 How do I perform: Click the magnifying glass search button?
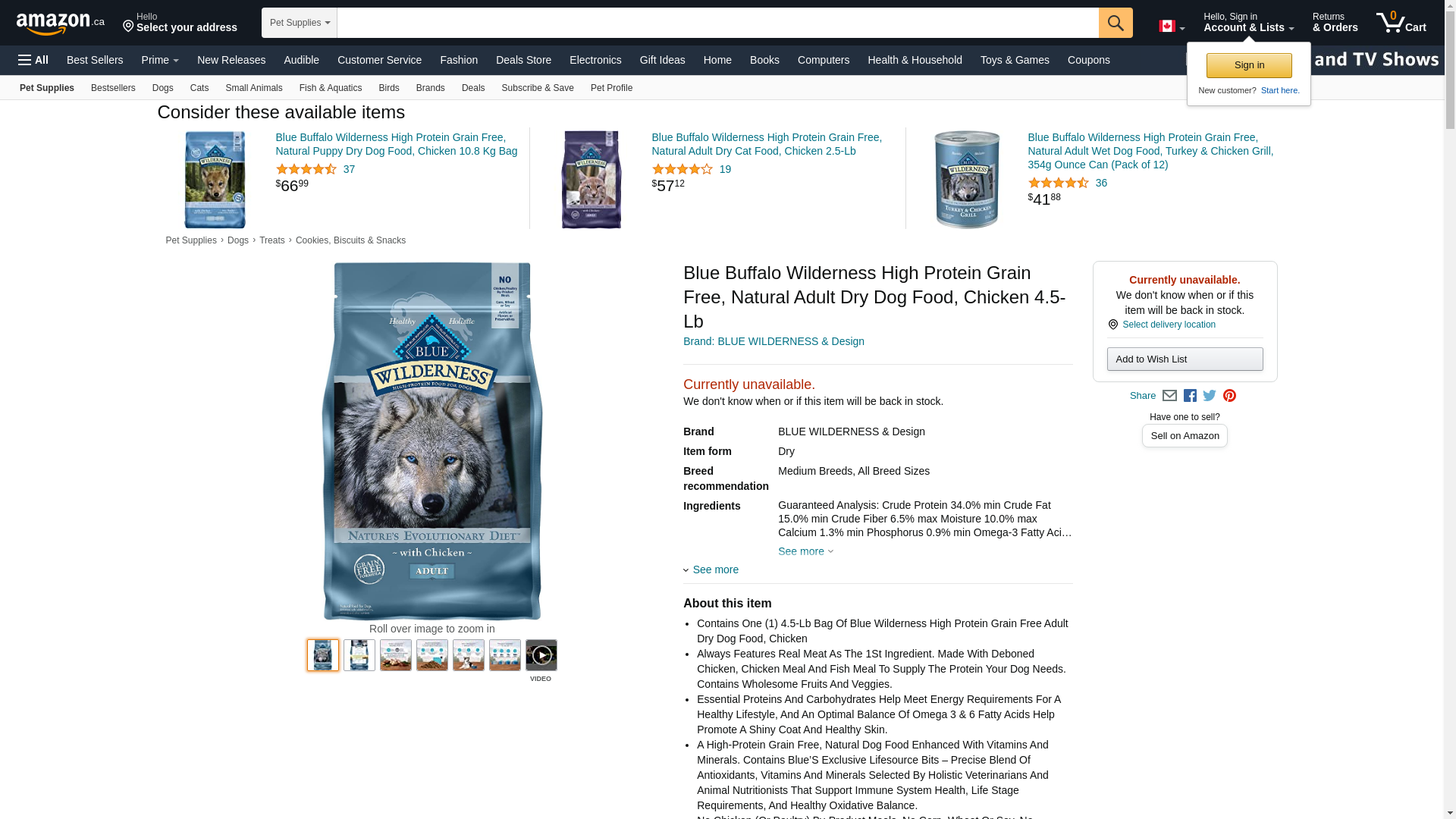(1116, 23)
